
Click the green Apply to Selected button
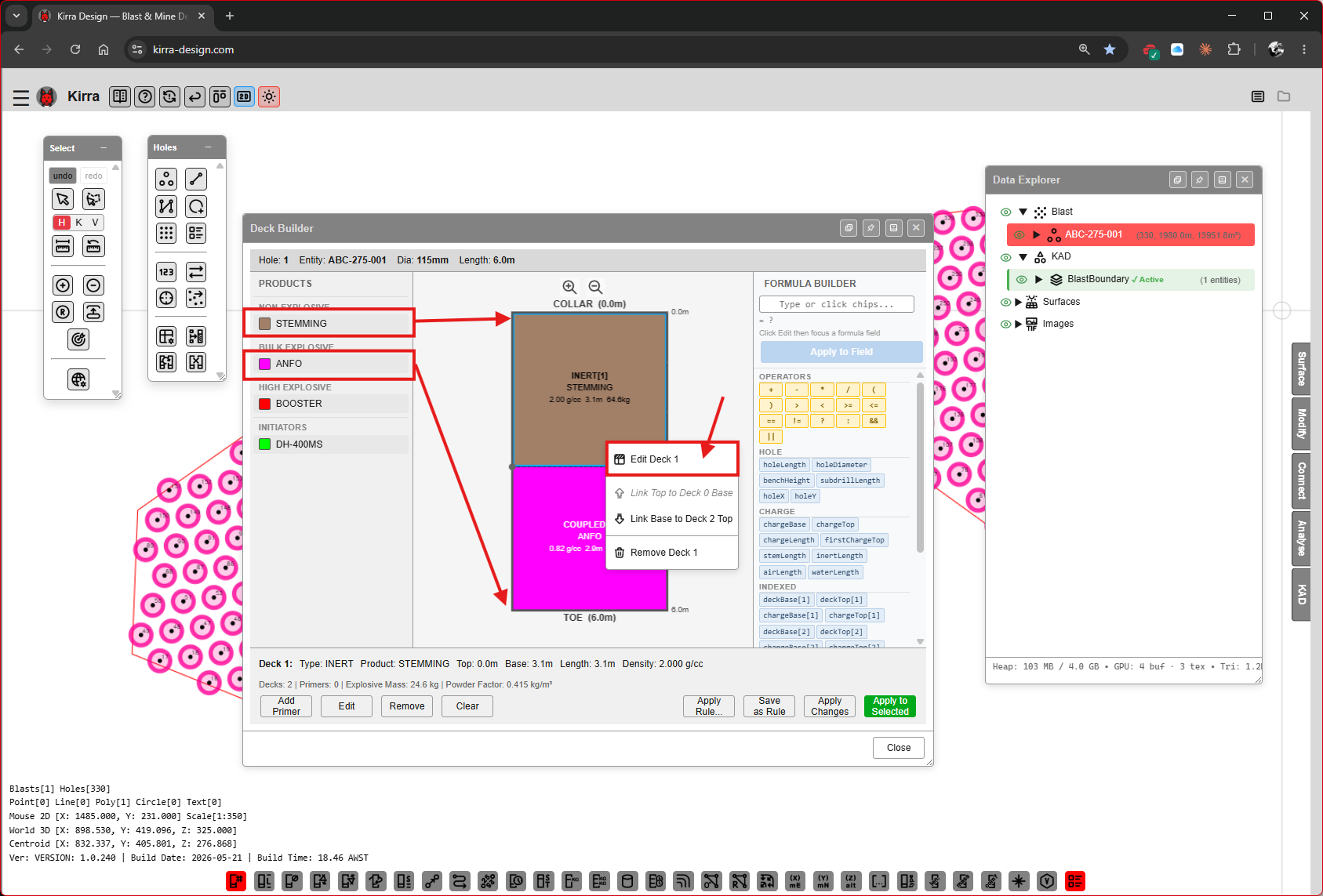[890, 706]
